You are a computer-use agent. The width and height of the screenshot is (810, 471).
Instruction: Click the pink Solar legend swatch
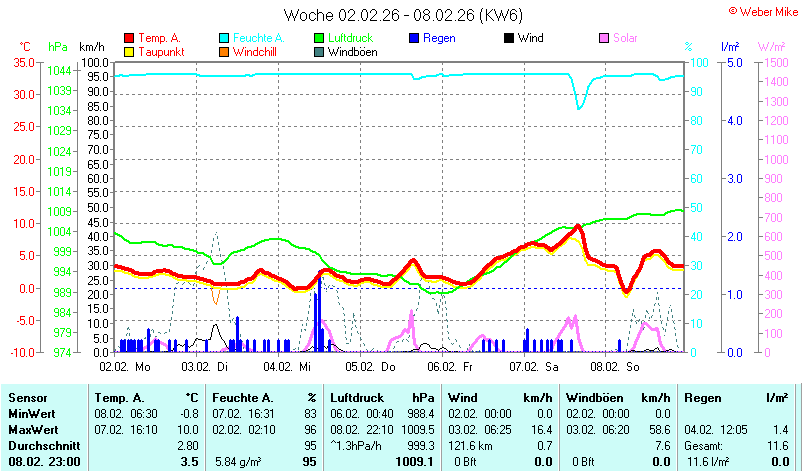tap(604, 38)
